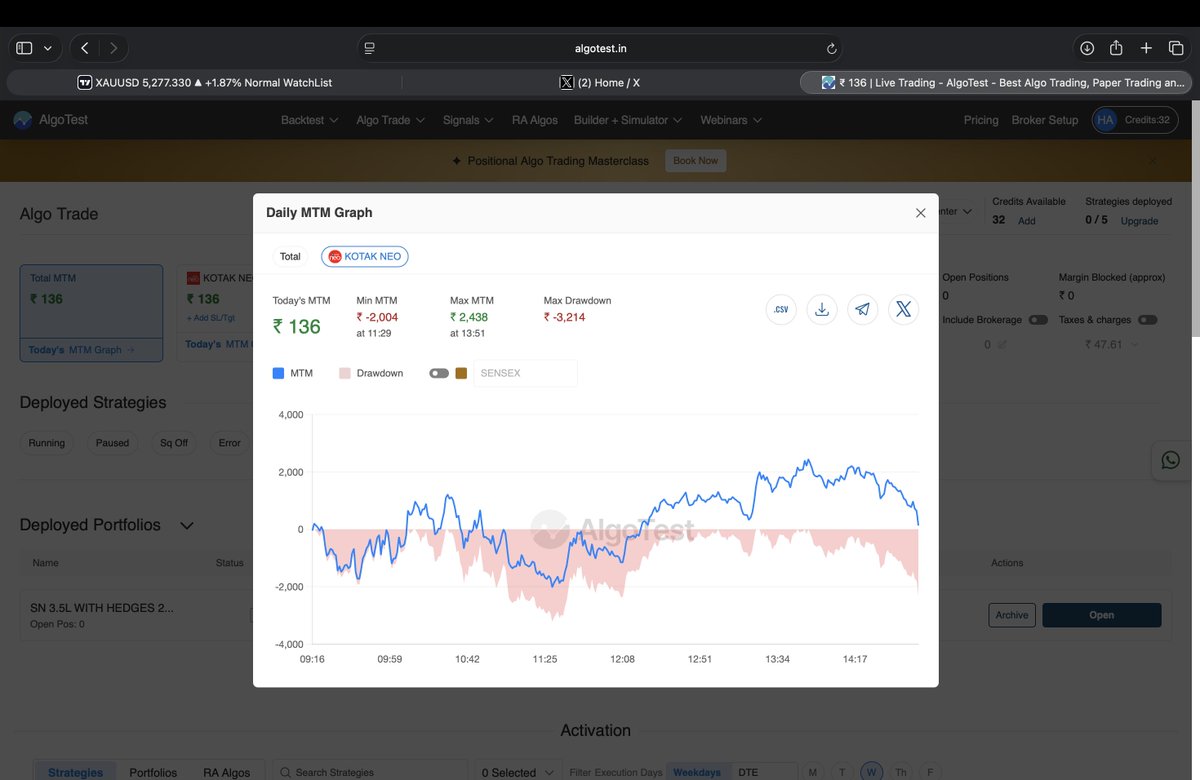The image size is (1200, 780).
Task: Dismiss the Masterclass promo banner
Action: 1152,160
